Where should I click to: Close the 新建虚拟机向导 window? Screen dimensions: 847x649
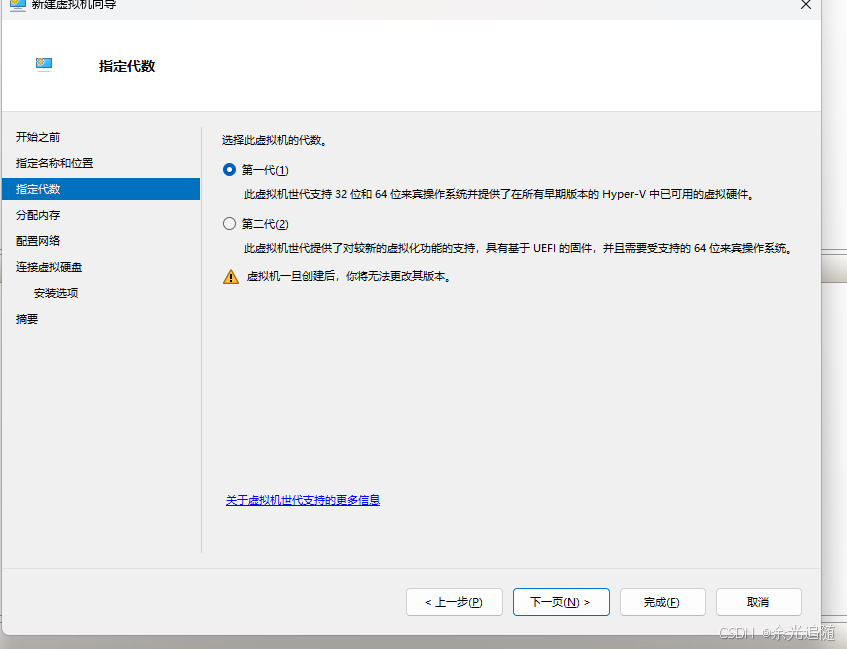pos(805,5)
